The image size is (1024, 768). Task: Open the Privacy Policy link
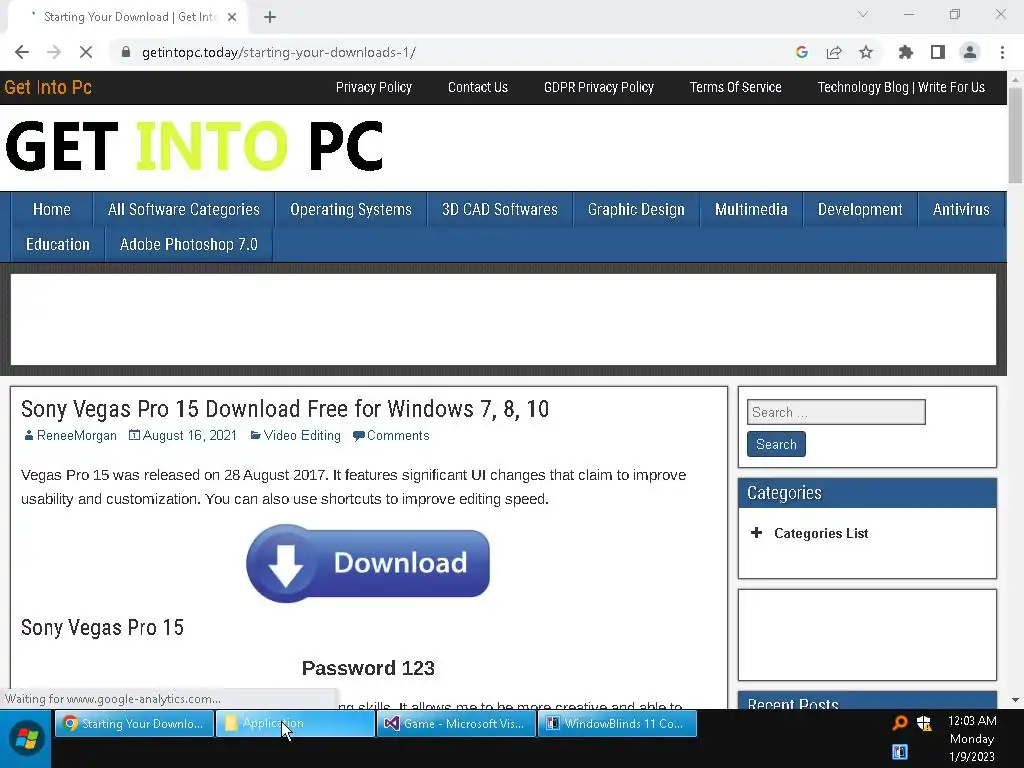374,88
